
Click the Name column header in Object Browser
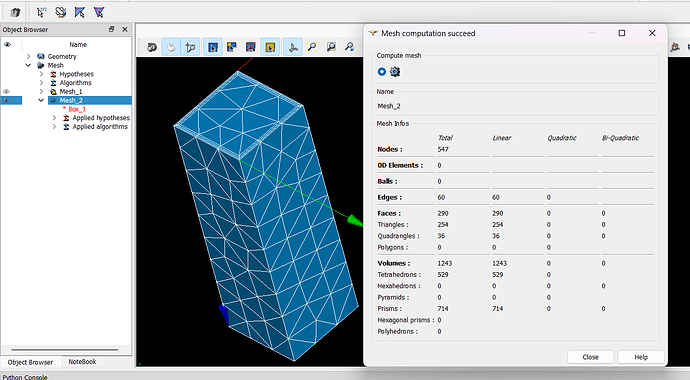click(x=78, y=44)
